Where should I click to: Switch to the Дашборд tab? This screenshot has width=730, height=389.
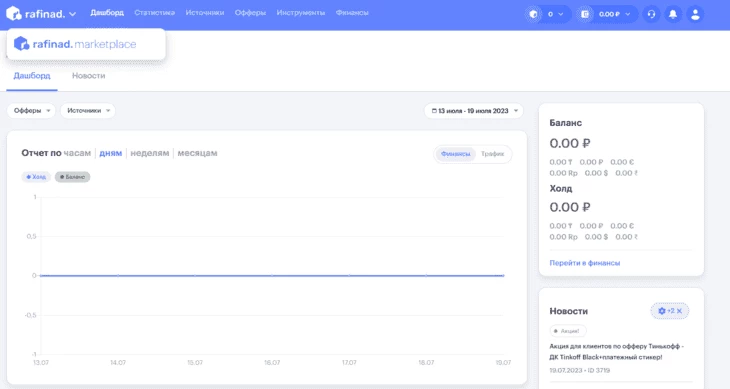[32, 76]
